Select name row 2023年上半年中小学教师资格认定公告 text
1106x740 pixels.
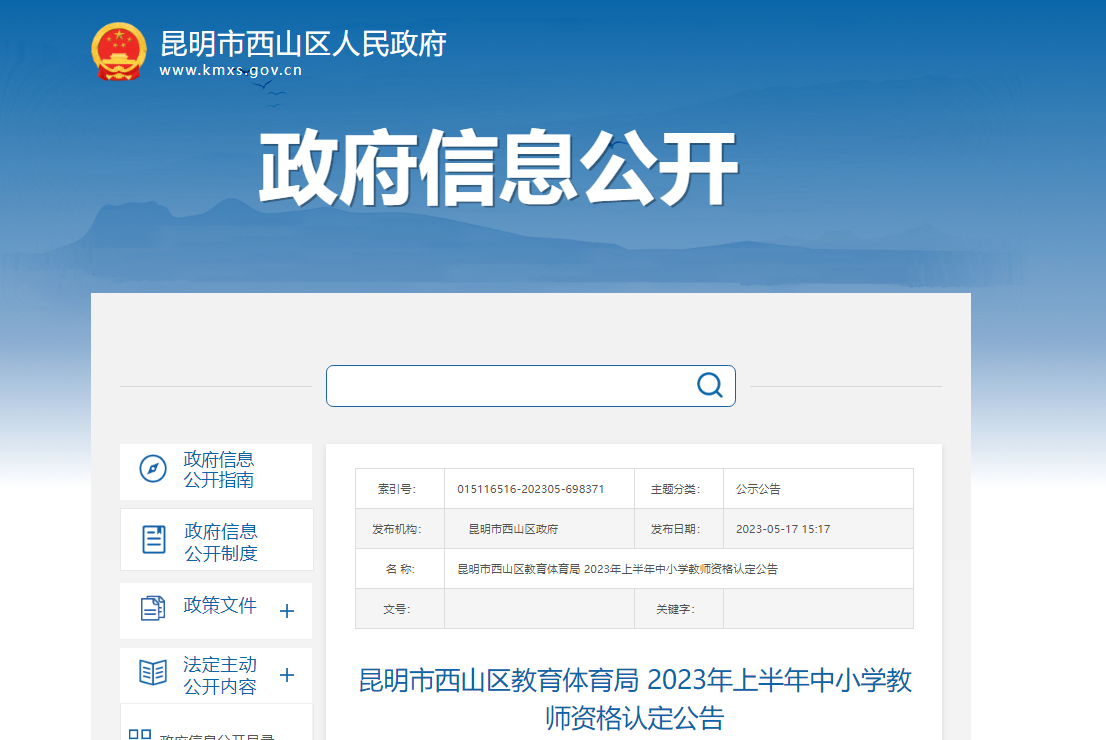[x=681, y=569]
